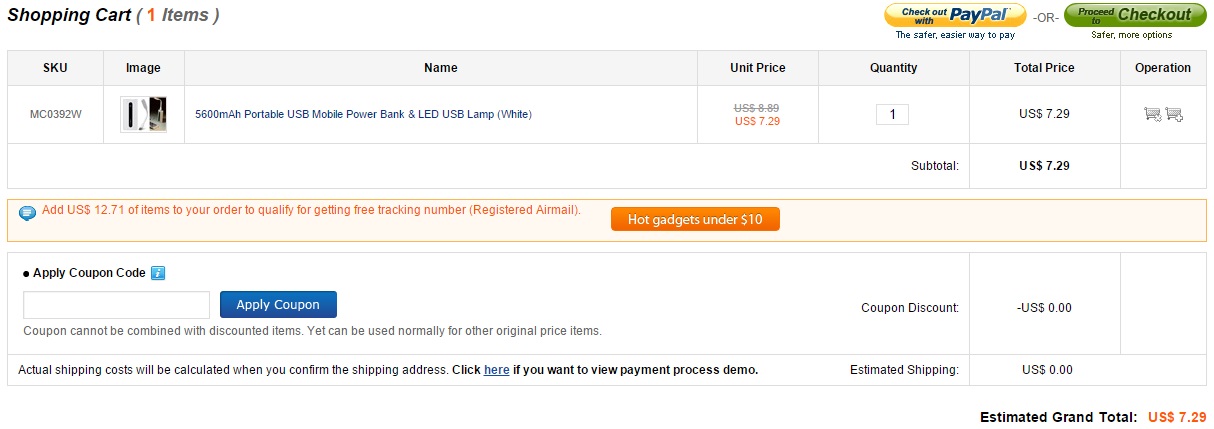Click the Name column header

coord(440,68)
